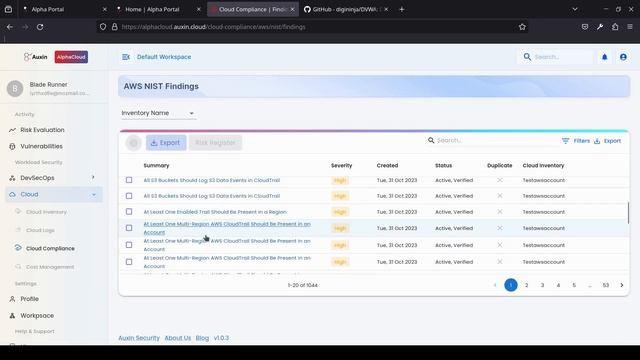Go to page 2 of findings

coord(527,285)
